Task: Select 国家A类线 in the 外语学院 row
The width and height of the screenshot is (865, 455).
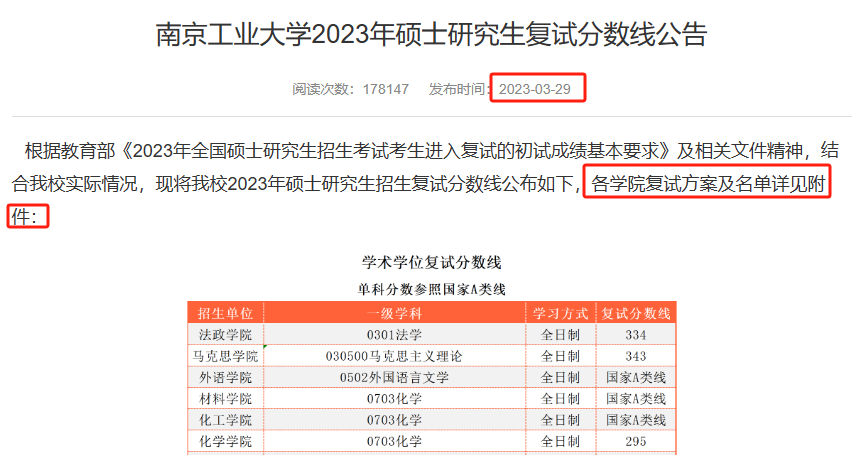Action: click(636, 378)
